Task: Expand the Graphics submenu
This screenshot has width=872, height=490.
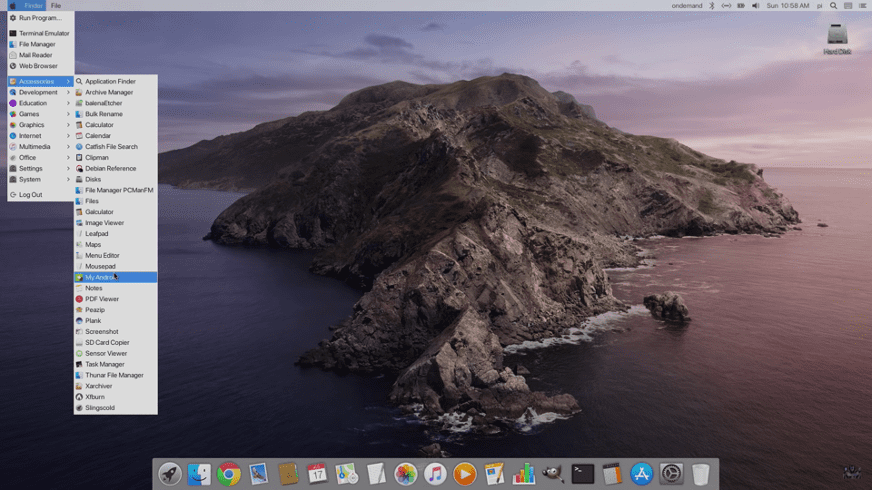Action: tap(32, 125)
